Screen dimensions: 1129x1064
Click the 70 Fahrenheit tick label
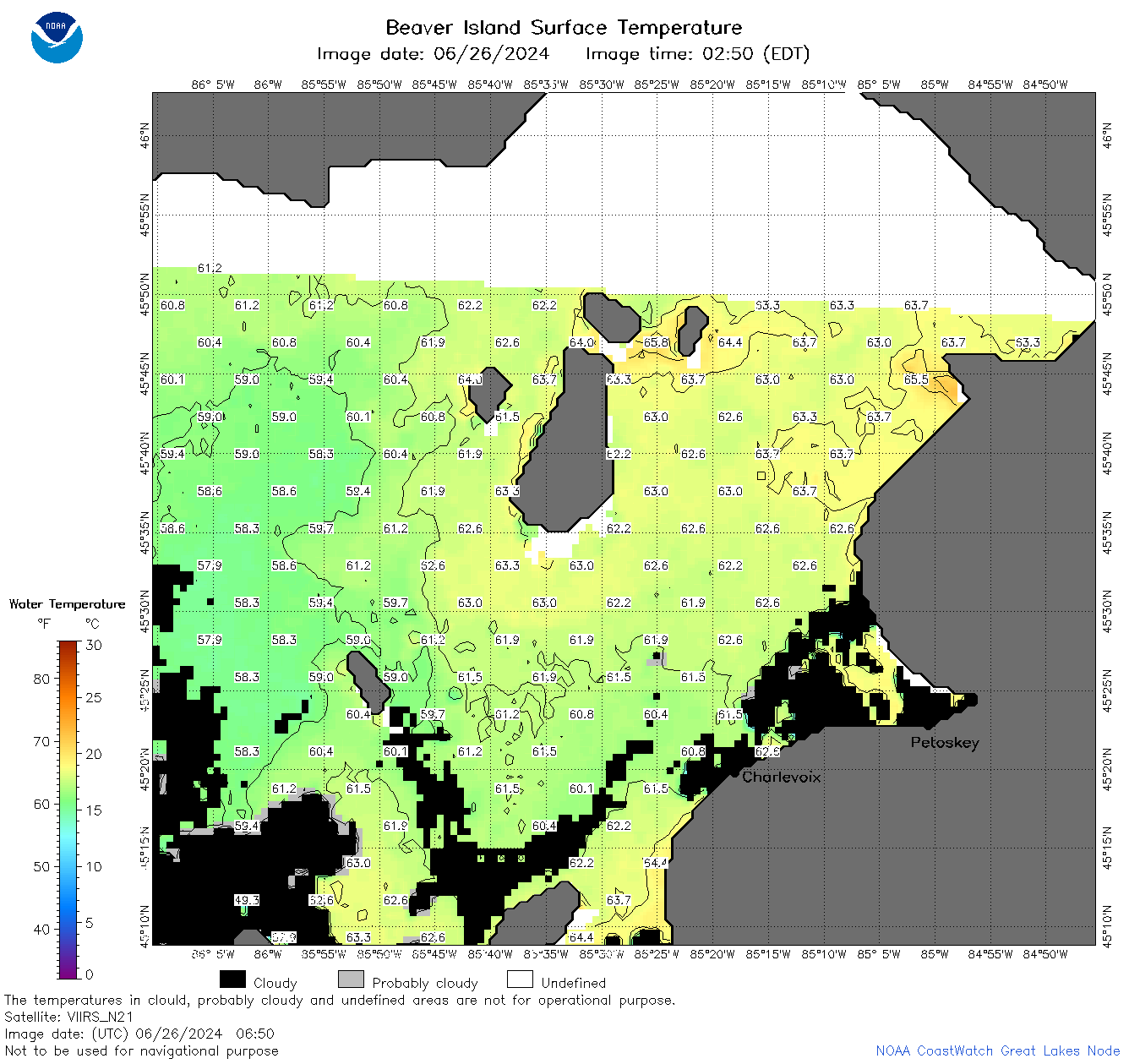[41, 741]
